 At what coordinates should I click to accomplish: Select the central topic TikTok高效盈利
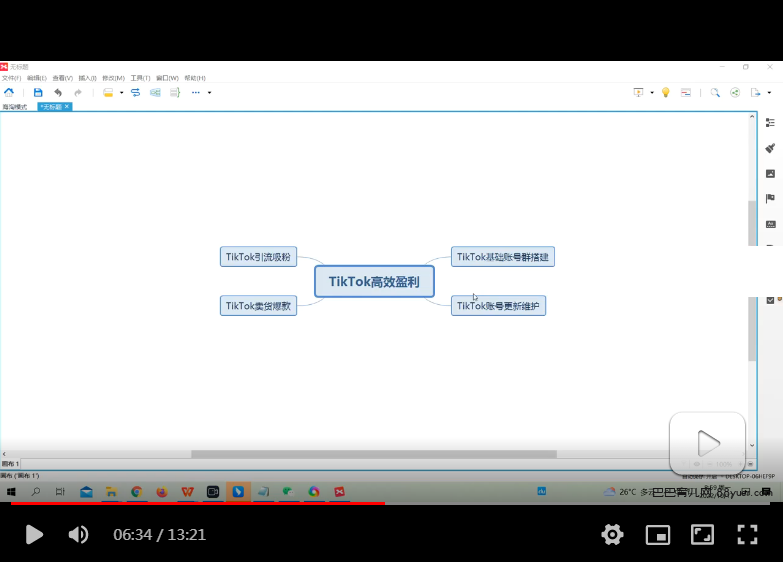(374, 282)
